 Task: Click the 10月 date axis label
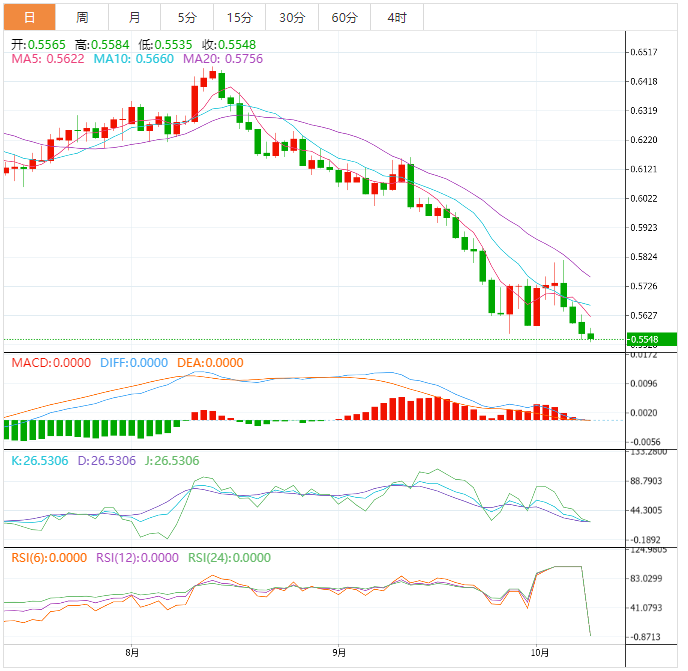click(x=540, y=653)
